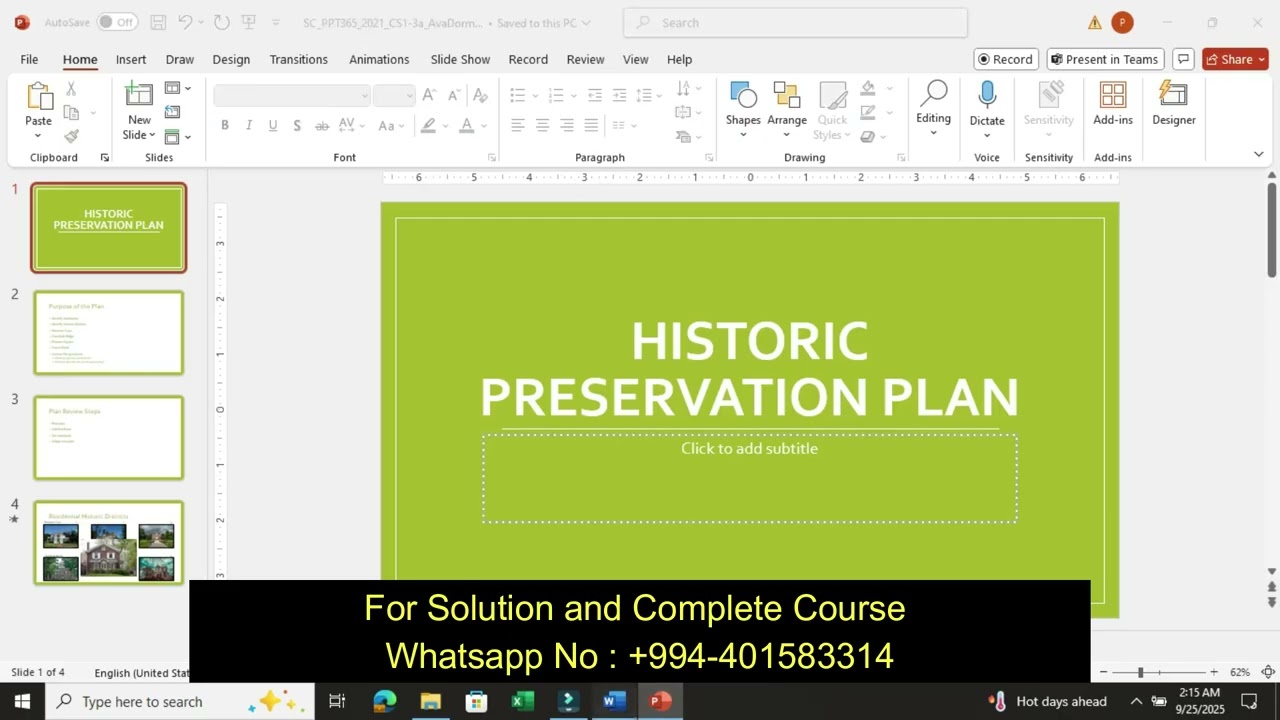Click the subtitle placeholder text
The height and width of the screenshot is (720, 1280).
click(749, 448)
